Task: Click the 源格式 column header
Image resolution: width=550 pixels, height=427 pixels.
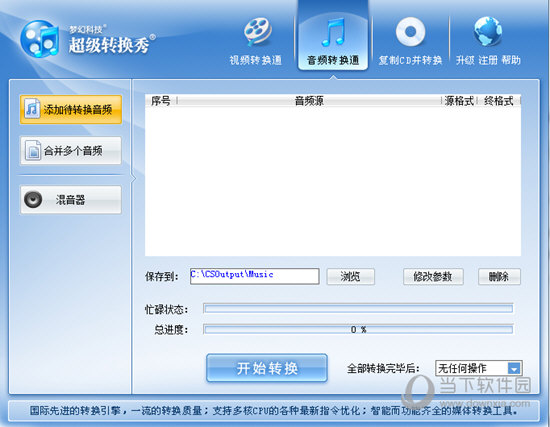Action: pyautogui.click(x=459, y=101)
